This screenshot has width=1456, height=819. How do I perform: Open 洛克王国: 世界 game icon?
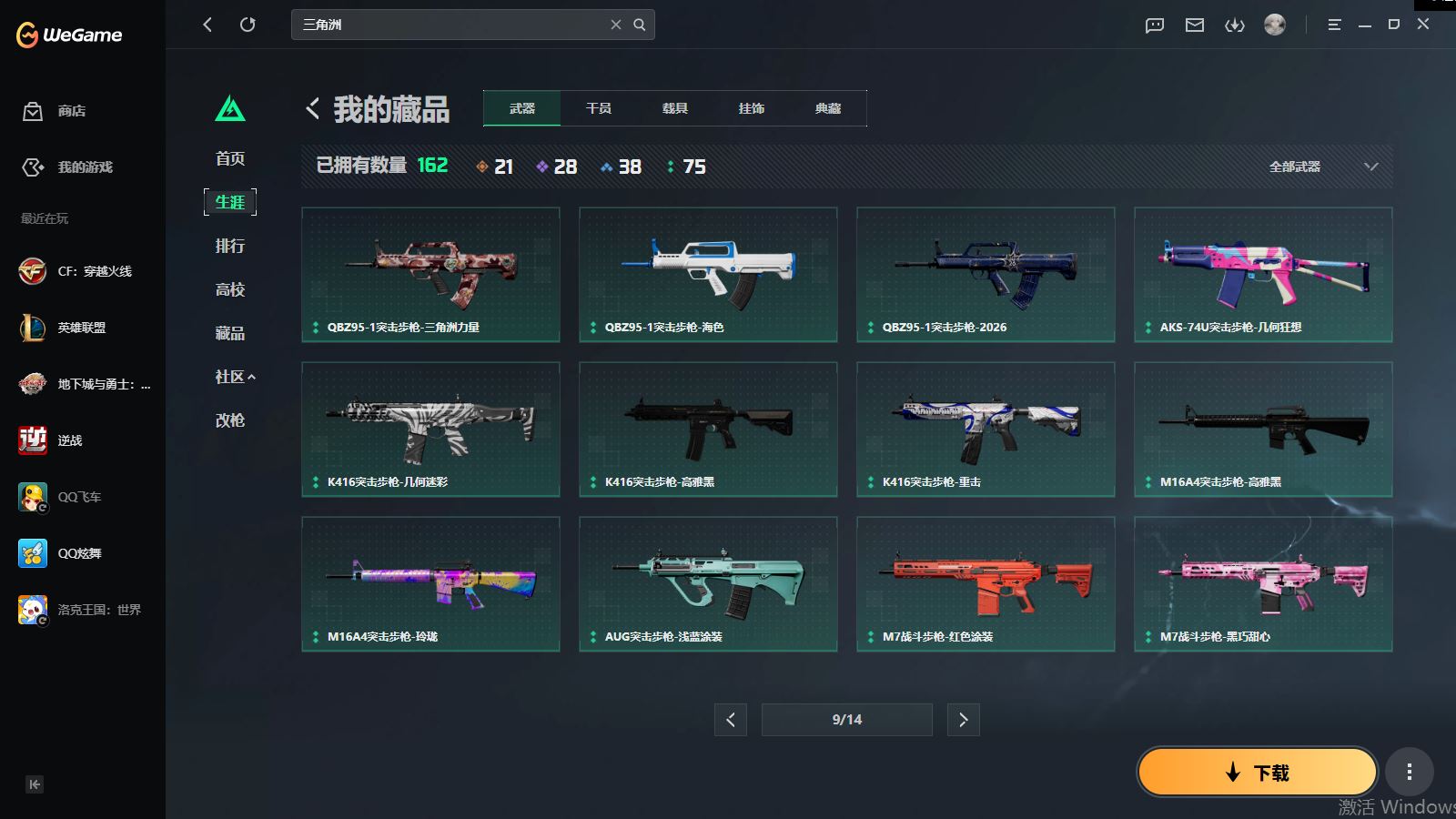click(33, 610)
